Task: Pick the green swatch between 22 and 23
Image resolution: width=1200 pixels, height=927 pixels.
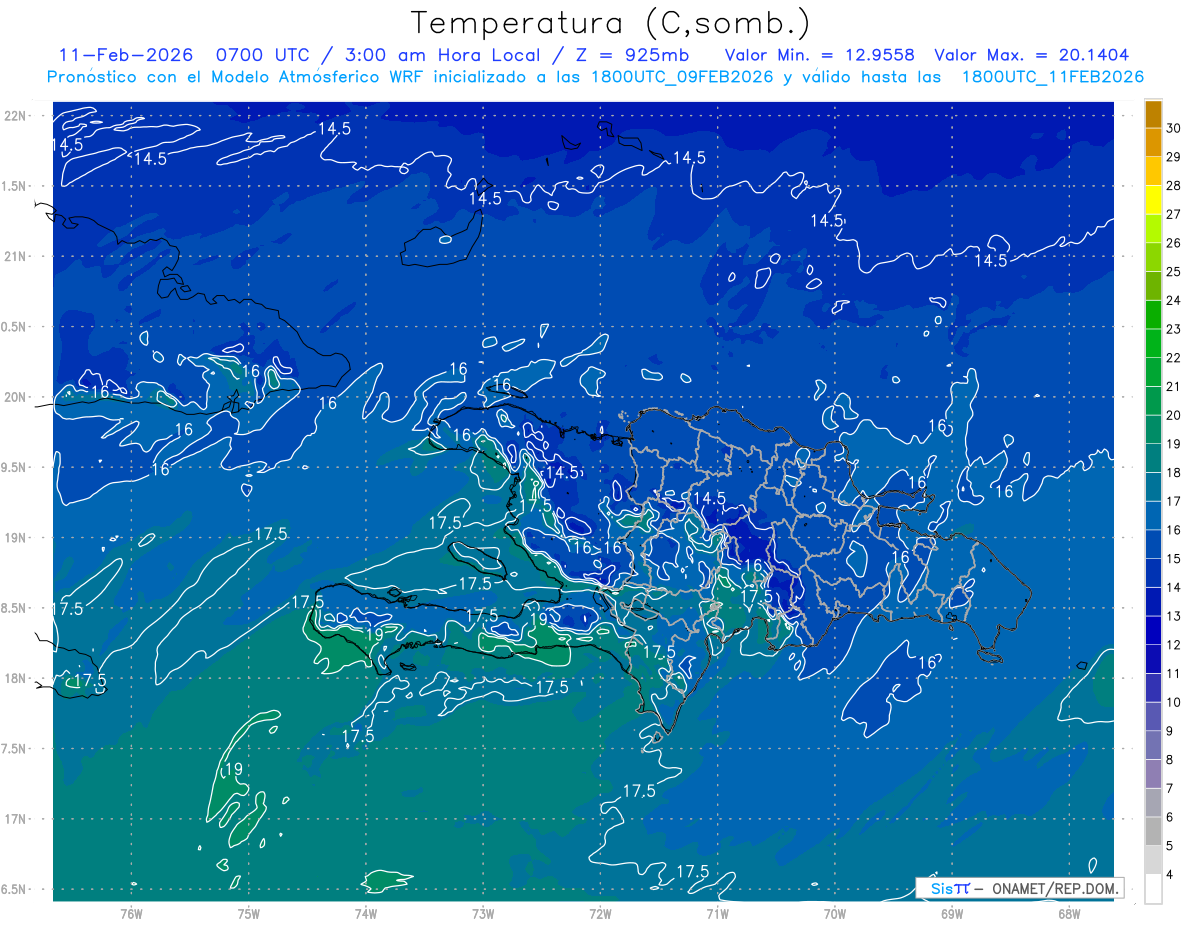Action: (1153, 344)
